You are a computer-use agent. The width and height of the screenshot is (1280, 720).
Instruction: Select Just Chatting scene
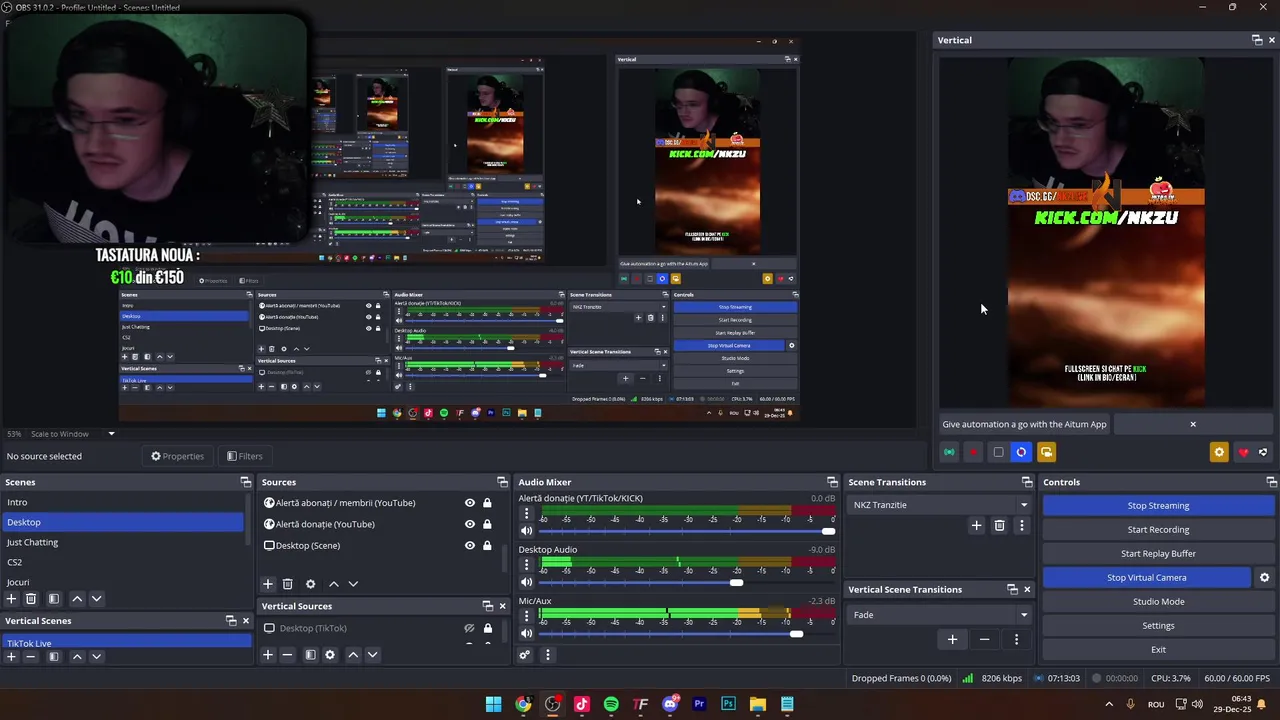[x=124, y=542]
